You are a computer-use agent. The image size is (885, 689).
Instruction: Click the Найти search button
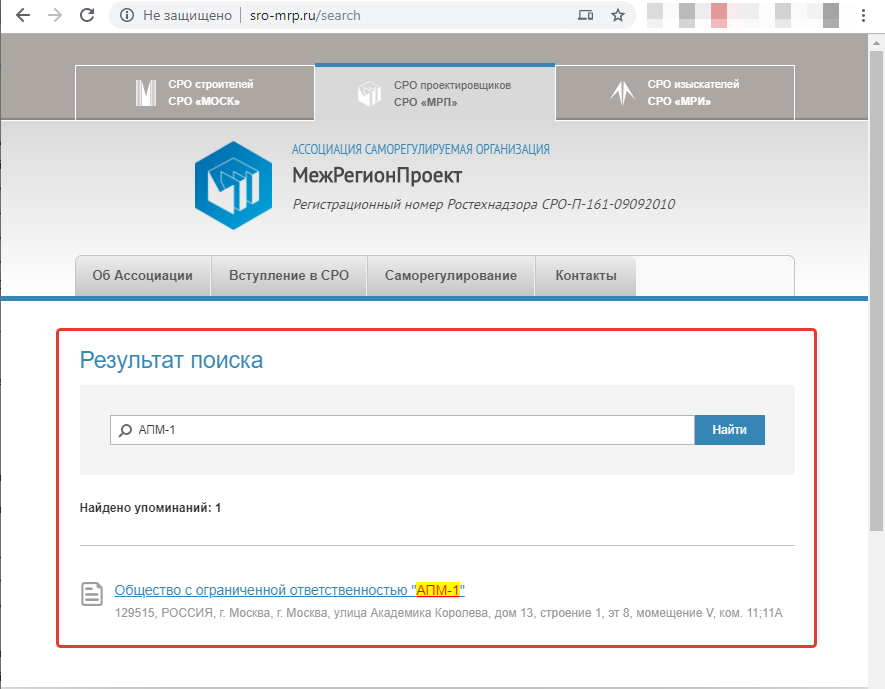(729, 430)
